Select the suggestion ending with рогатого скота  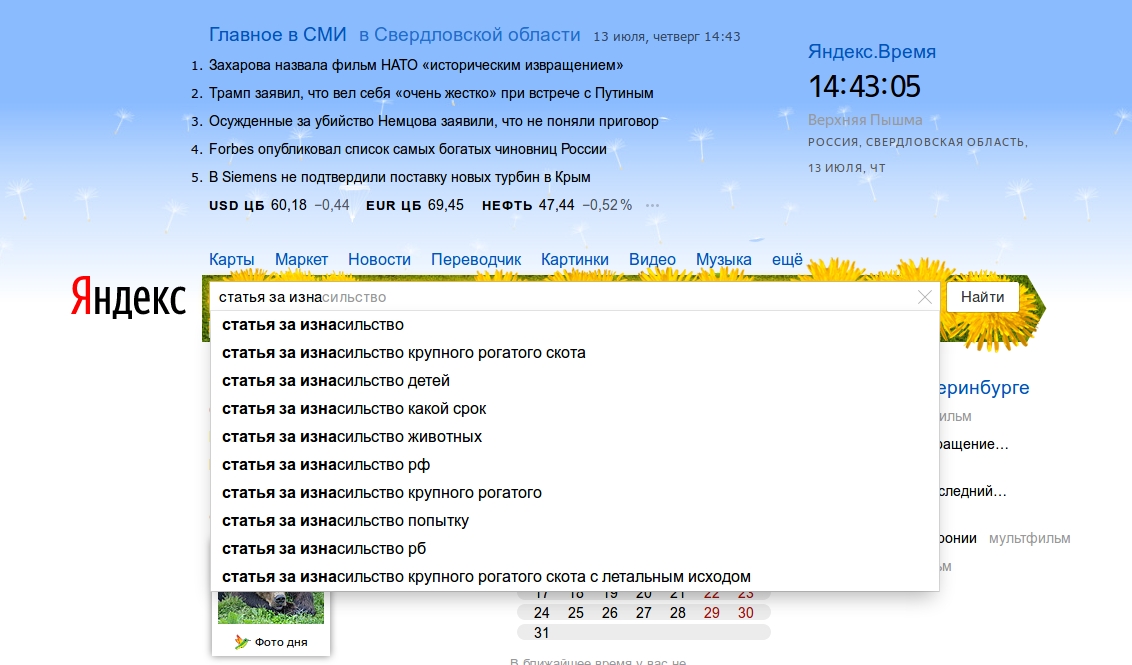click(575, 353)
